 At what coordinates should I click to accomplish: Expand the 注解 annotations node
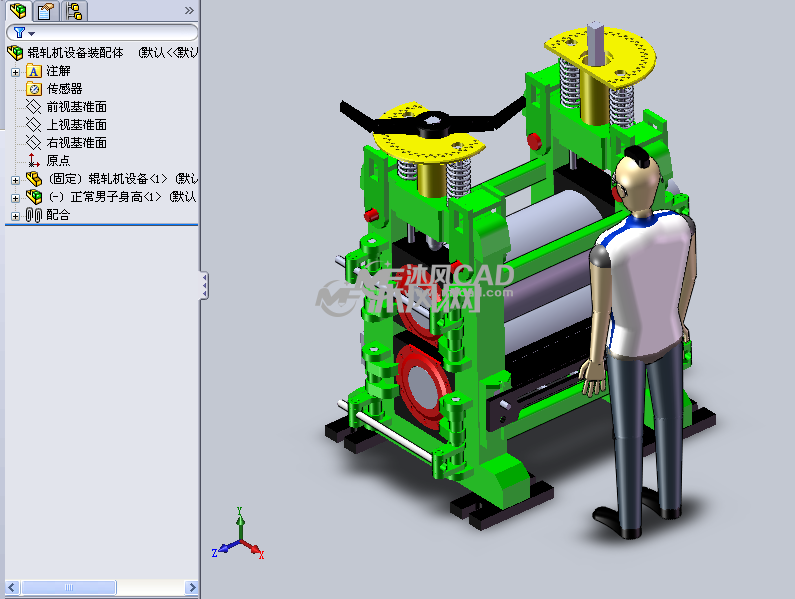[15, 72]
